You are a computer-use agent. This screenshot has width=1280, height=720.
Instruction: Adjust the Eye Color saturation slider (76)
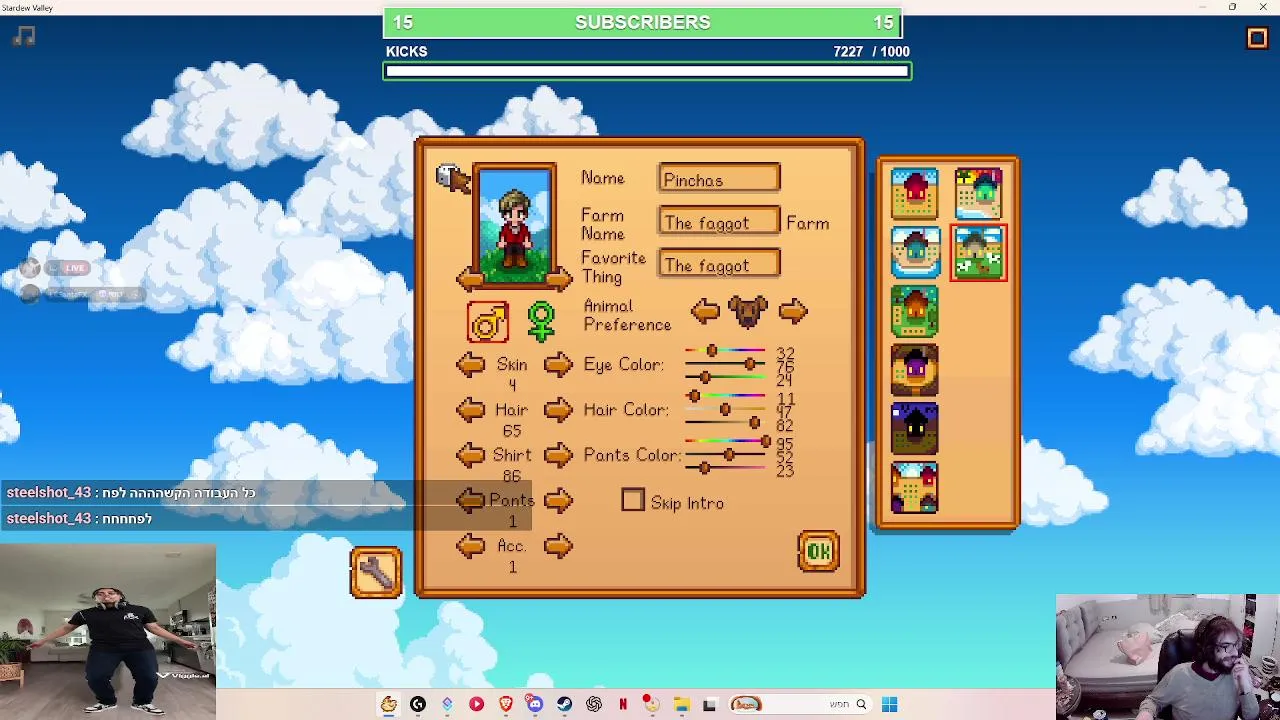point(726,365)
